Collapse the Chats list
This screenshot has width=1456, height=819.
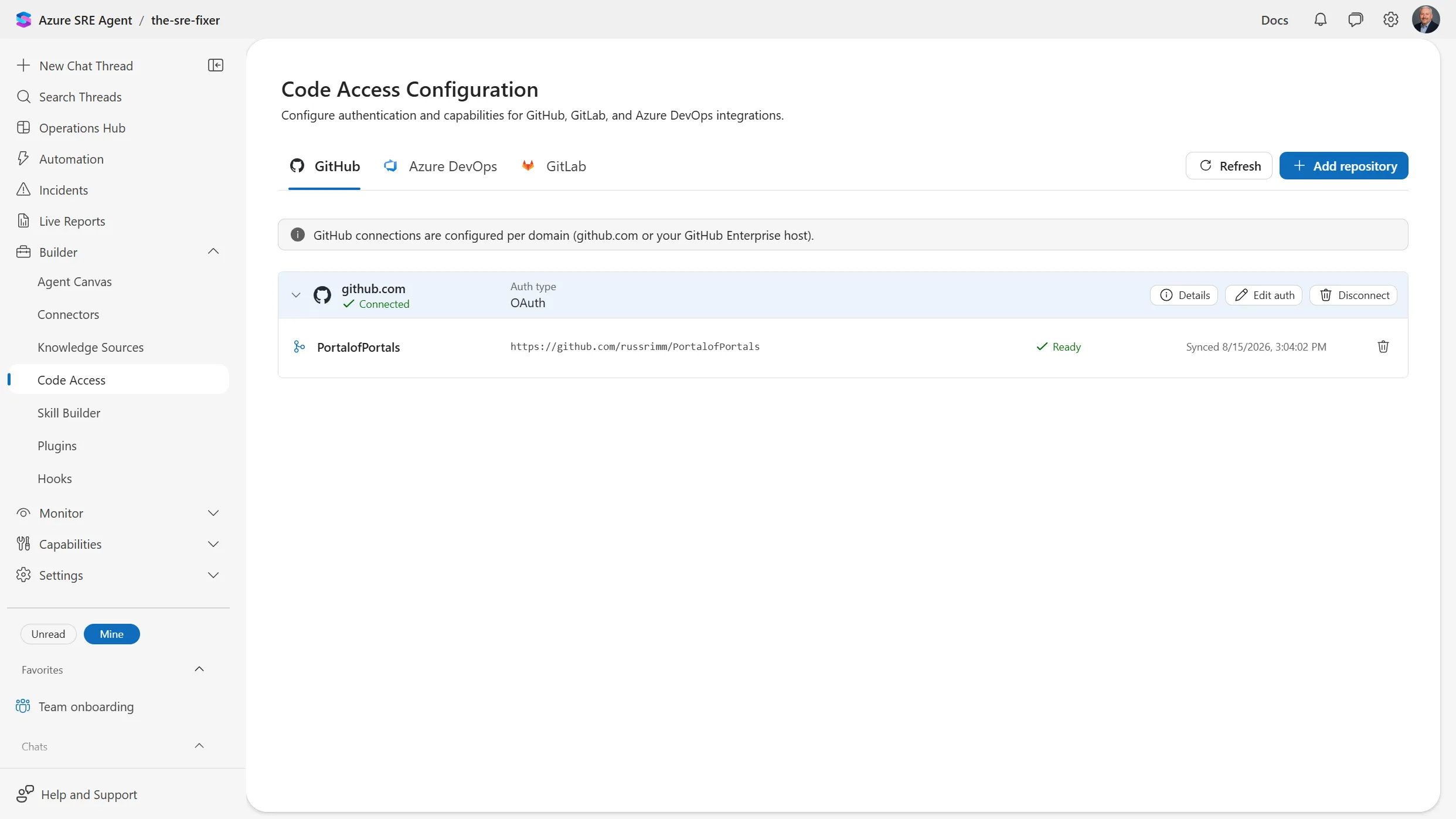(199, 746)
